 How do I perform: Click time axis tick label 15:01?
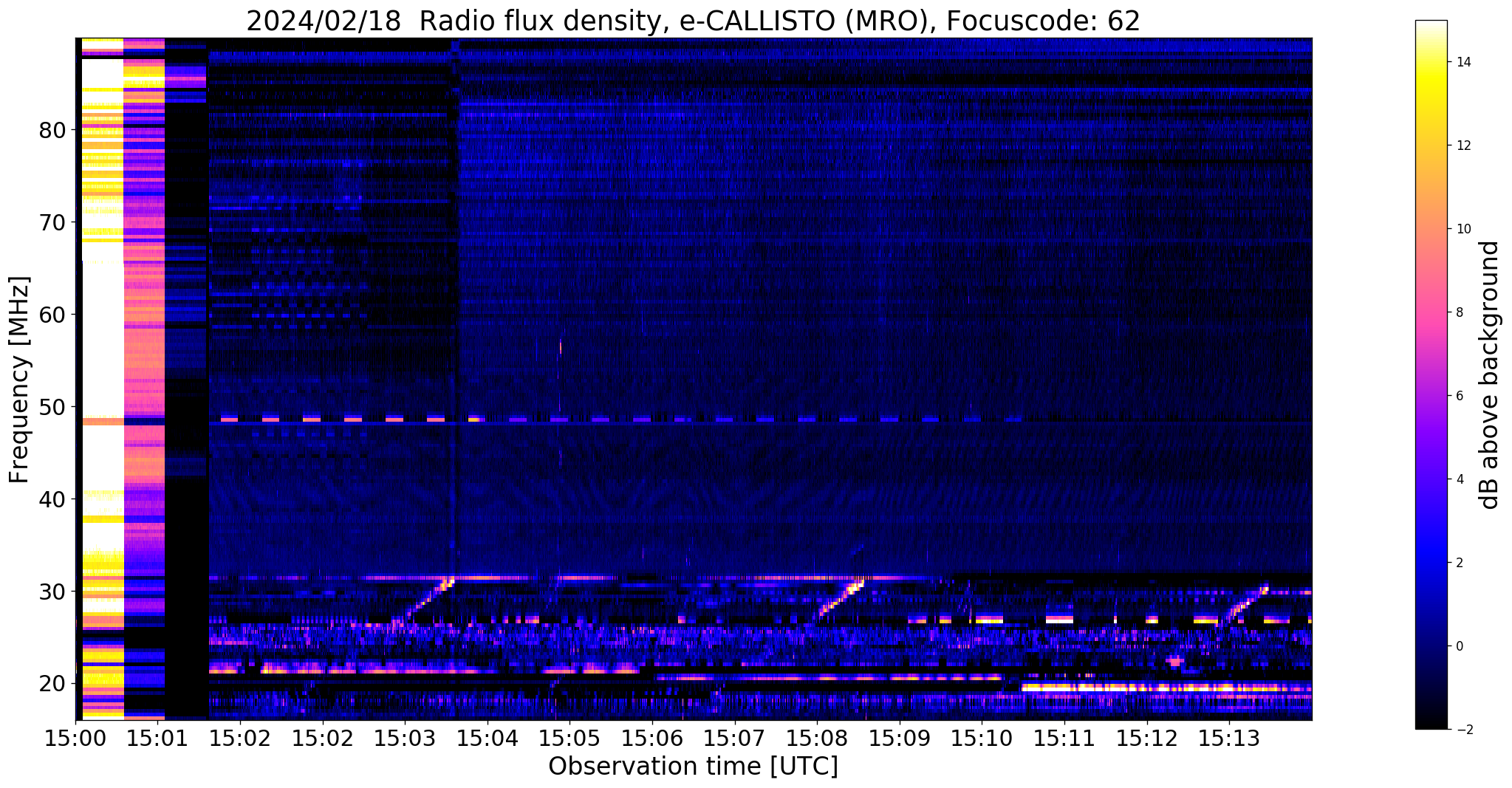point(158,738)
